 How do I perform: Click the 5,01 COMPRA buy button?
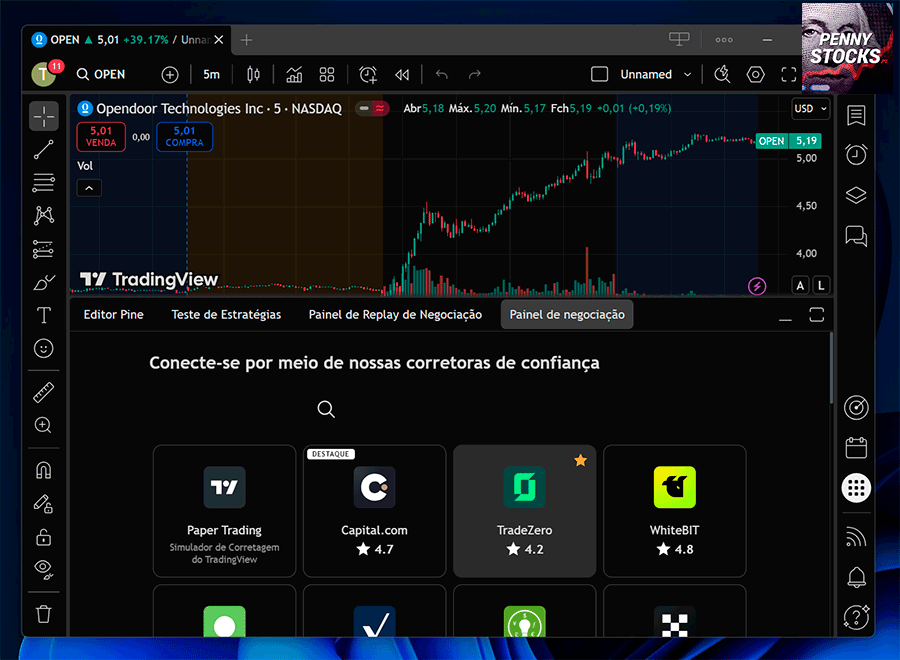pyautogui.click(x=184, y=137)
